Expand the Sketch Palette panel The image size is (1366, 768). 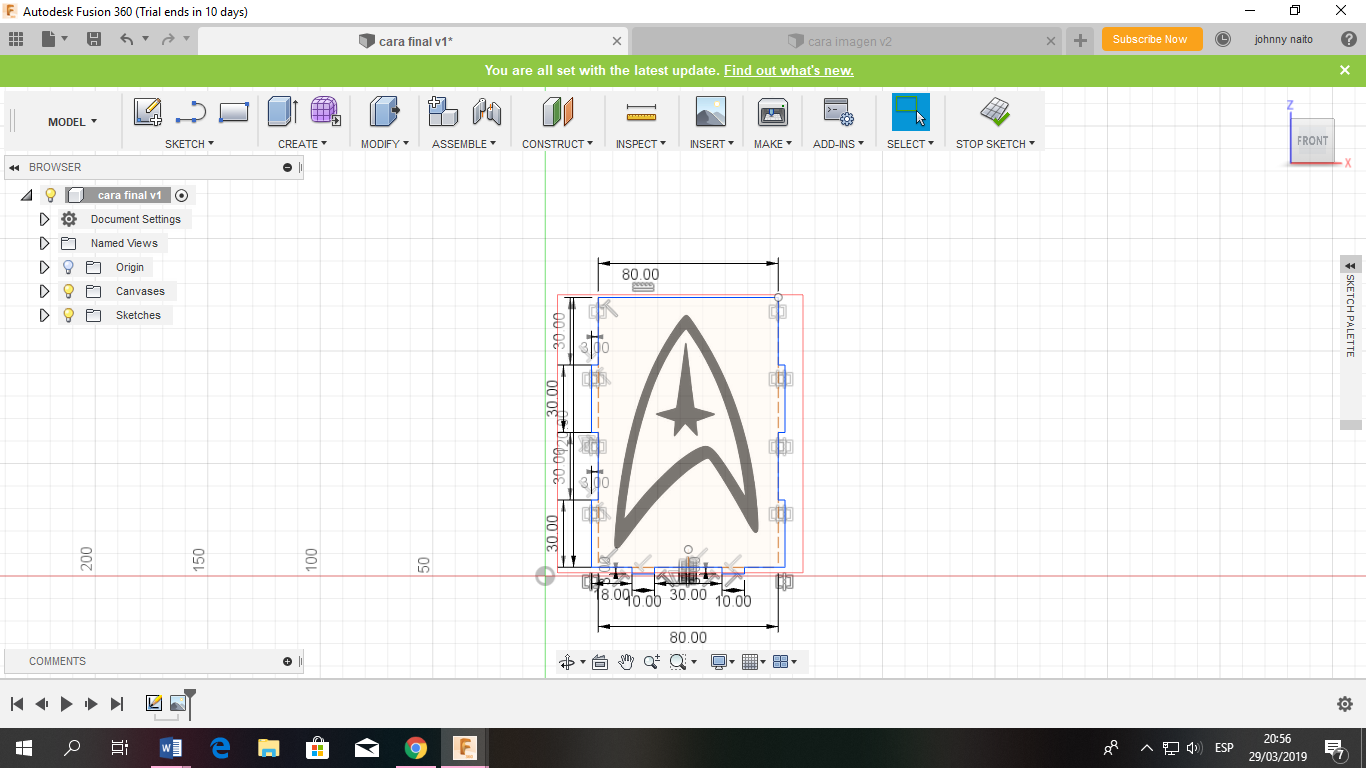click(x=1350, y=264)
